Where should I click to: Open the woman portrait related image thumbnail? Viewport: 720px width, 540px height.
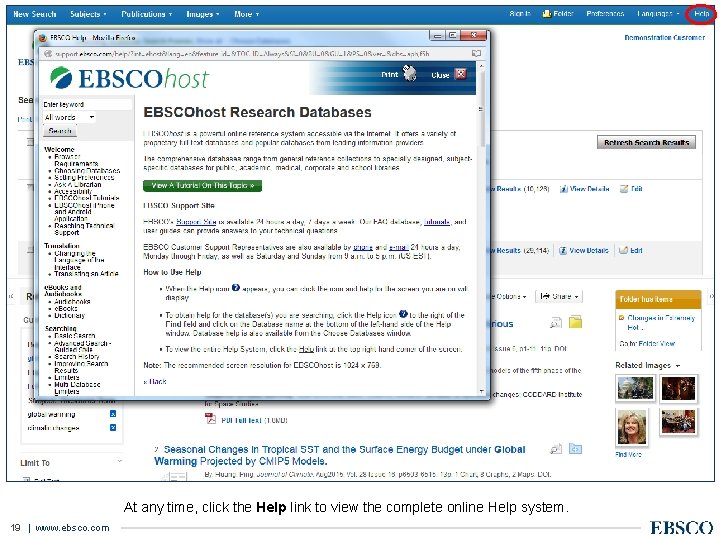[631, 428]
